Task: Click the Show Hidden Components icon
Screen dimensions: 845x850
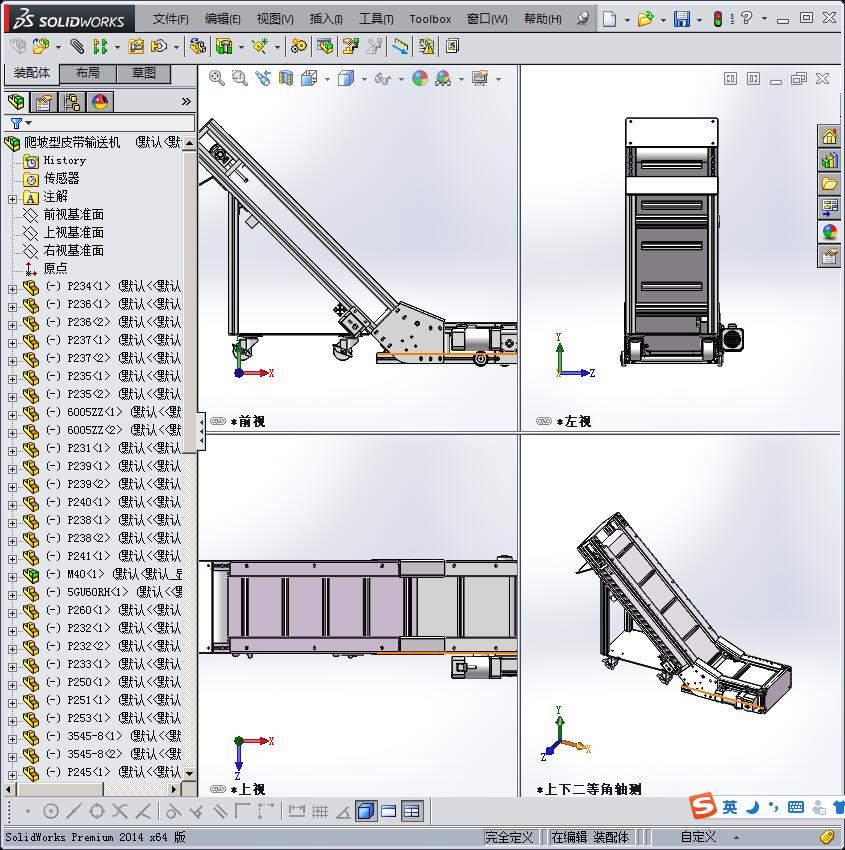Action: [197, 47]
